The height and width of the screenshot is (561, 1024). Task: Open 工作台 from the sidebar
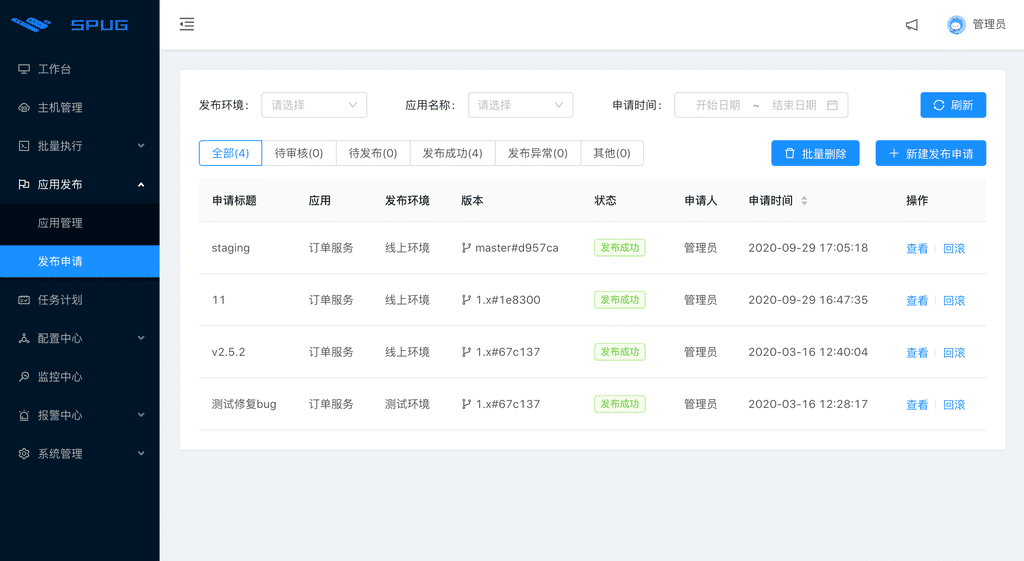point(54,69)
